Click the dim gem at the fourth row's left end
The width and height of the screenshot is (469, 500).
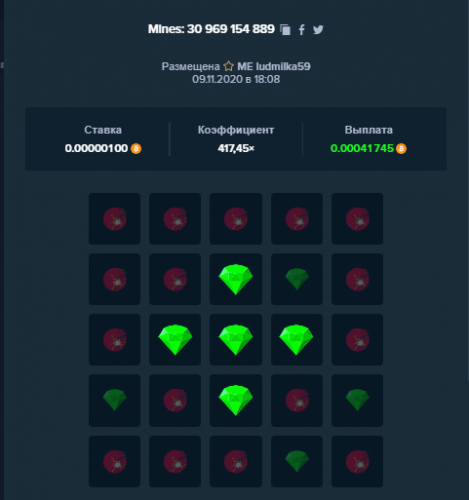click(x=114, y=400)
